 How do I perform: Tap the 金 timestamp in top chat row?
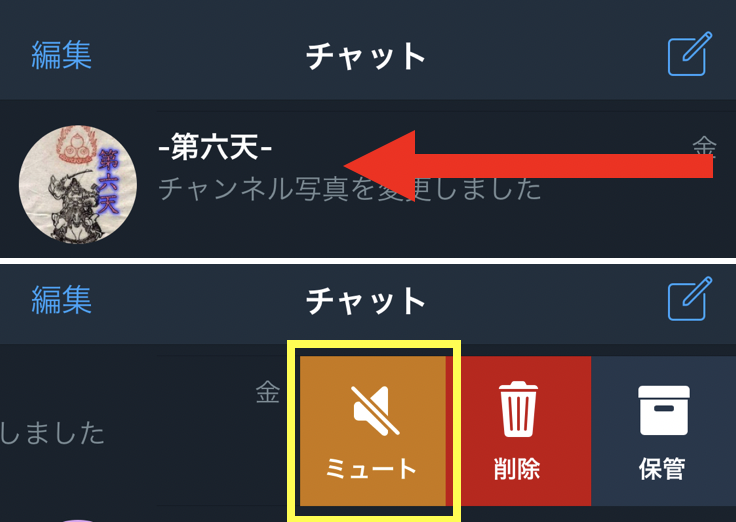point(705,146)
